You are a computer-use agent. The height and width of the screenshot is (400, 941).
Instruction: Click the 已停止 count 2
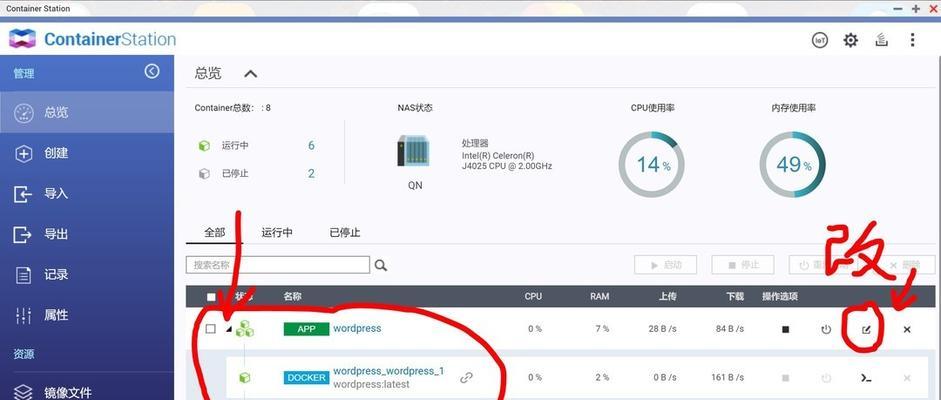point(311,173)
